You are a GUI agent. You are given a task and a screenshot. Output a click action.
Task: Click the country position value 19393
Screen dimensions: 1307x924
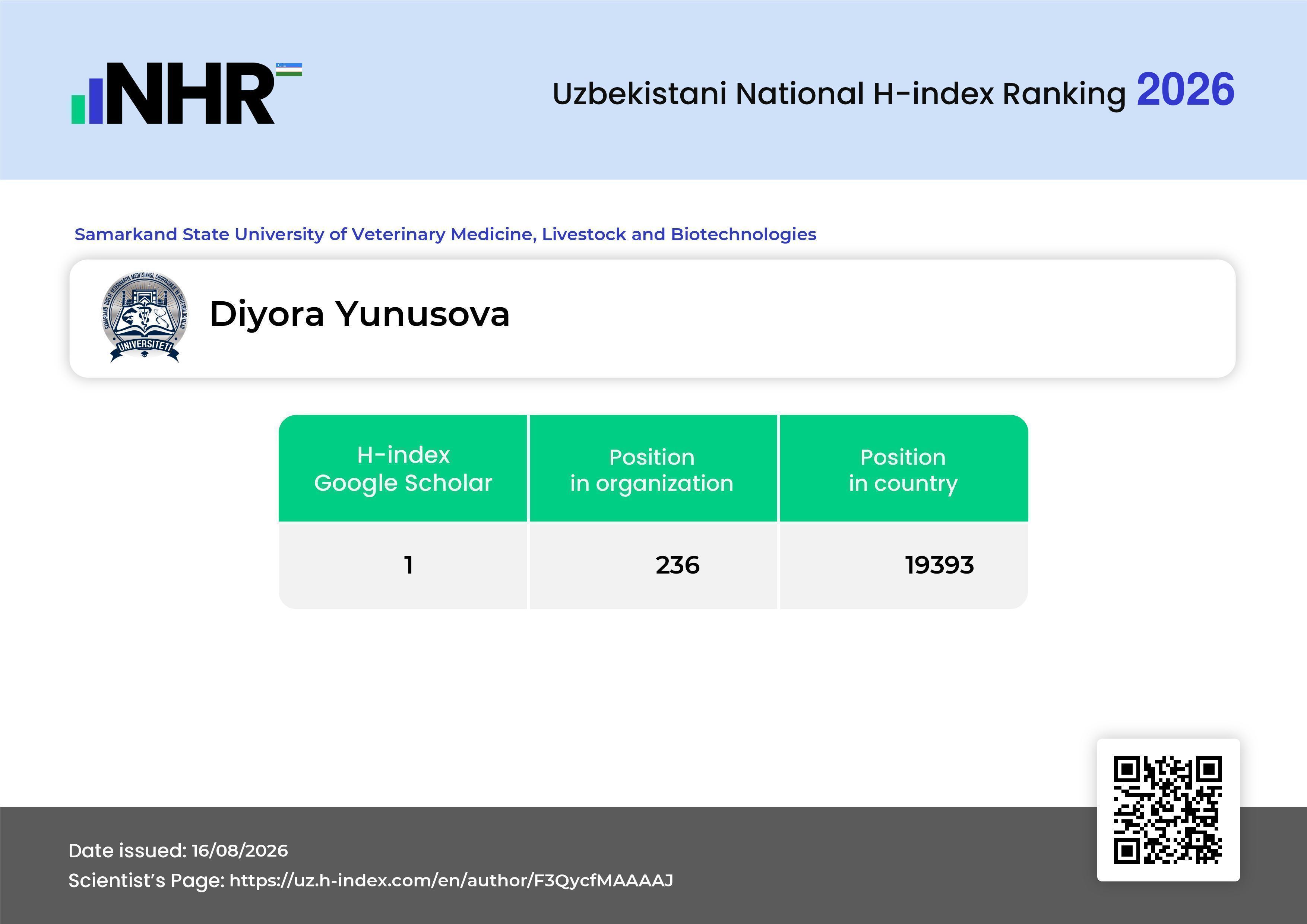(939, 565)
